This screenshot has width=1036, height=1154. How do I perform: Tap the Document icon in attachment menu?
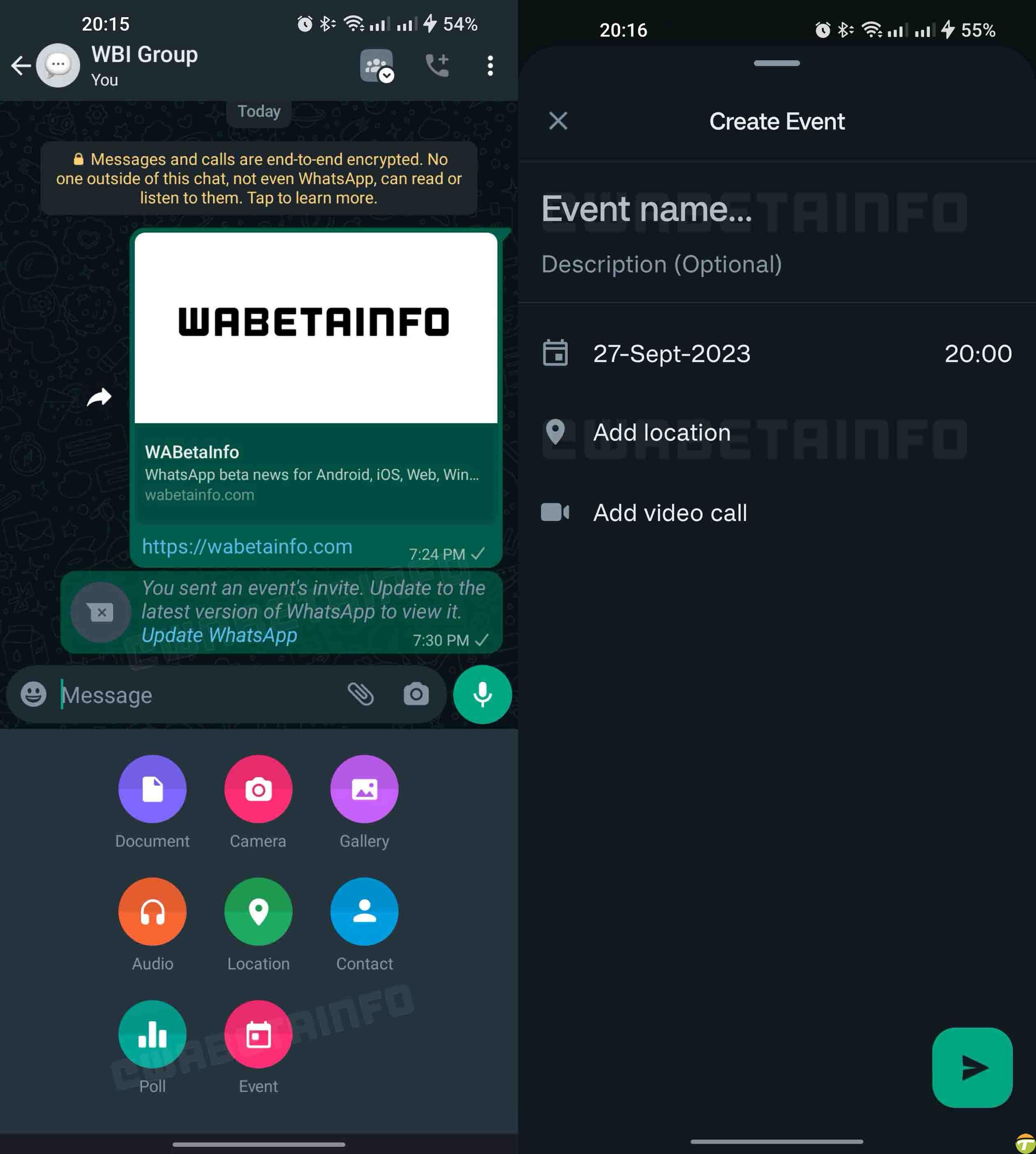point(152,790)
